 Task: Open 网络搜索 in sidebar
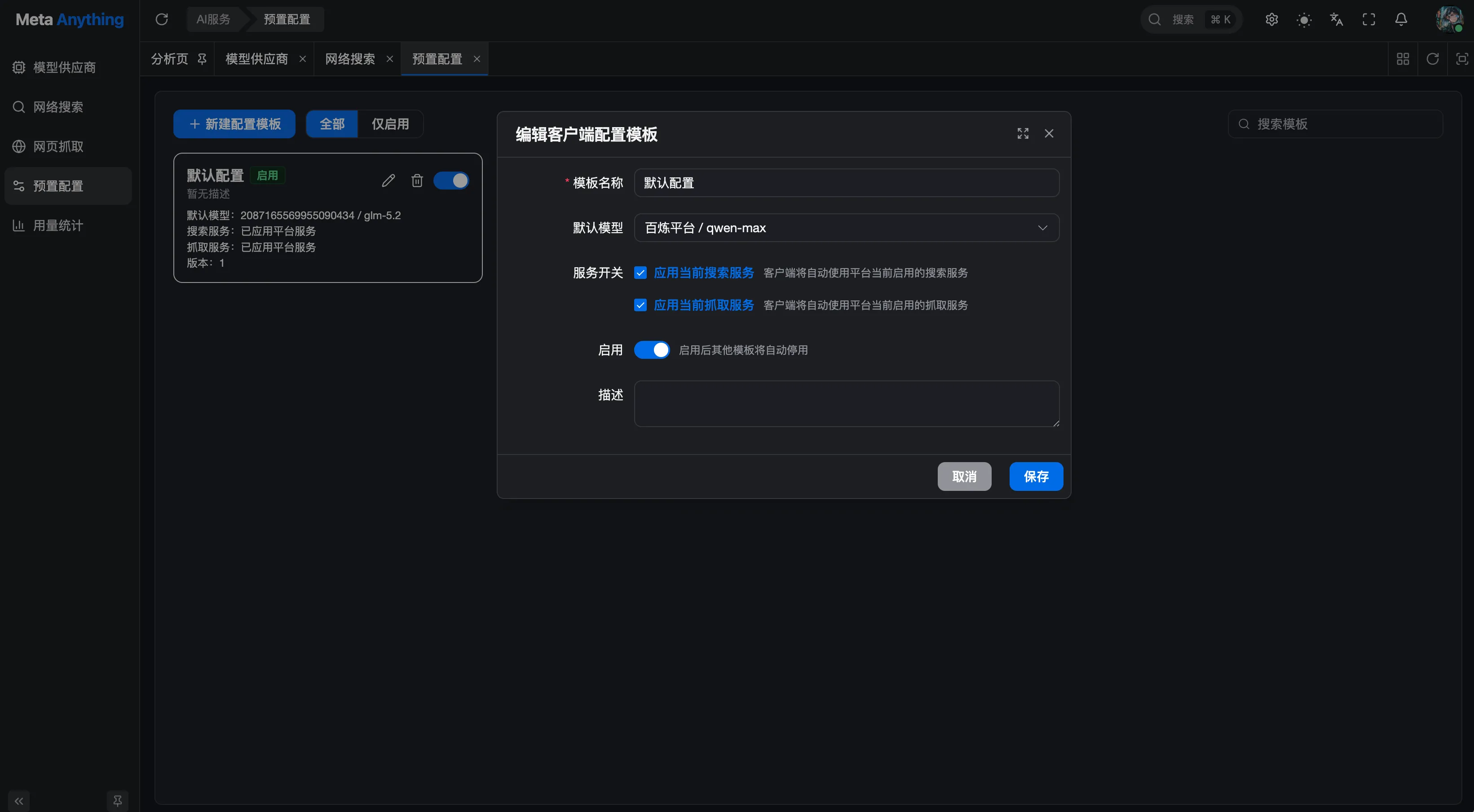coord(68,107)
